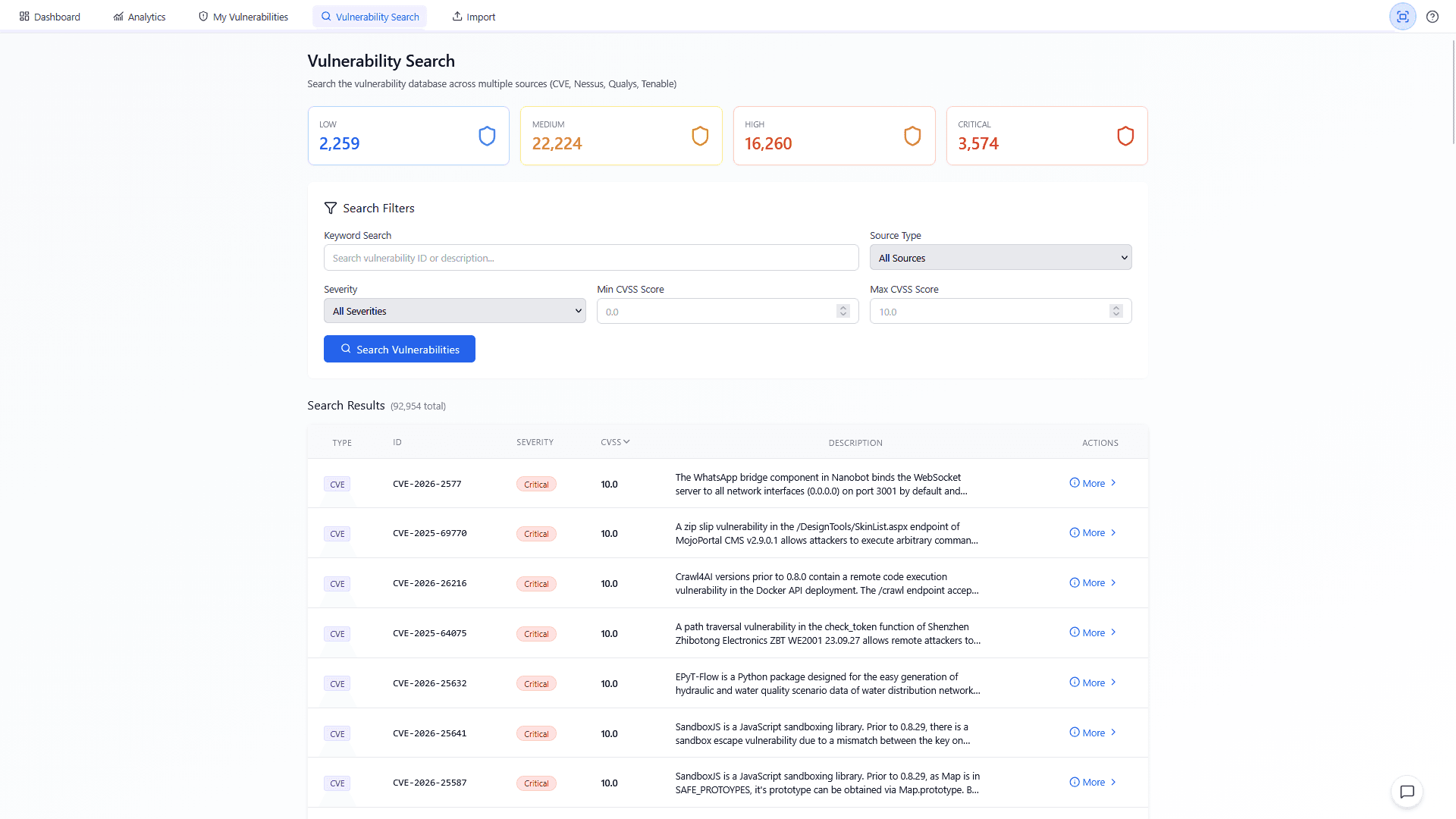This screenshot has width=1456, height=819.
Task: Open the Dashboard view
Action: coord(49,16)
